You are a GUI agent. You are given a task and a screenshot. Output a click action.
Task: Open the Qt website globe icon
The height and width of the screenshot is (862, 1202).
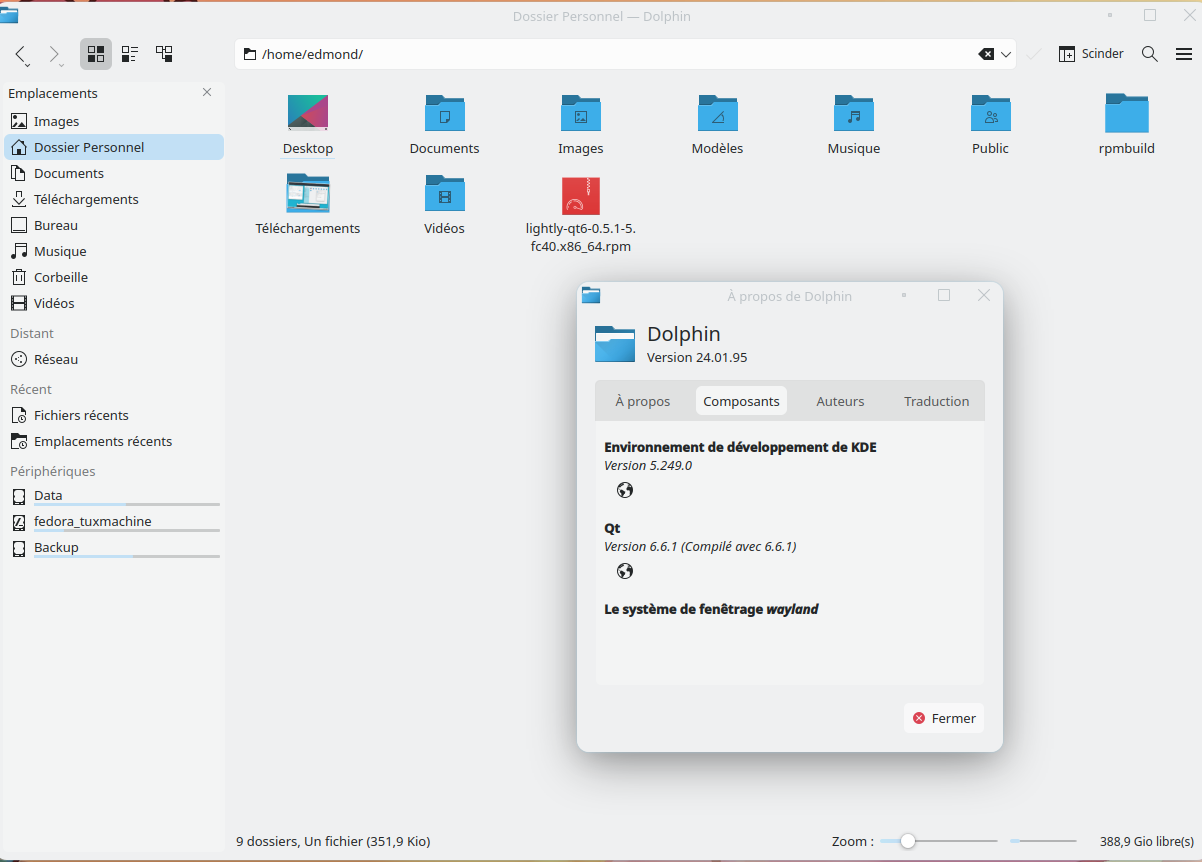pyautogui.click(x=625, y=571)
